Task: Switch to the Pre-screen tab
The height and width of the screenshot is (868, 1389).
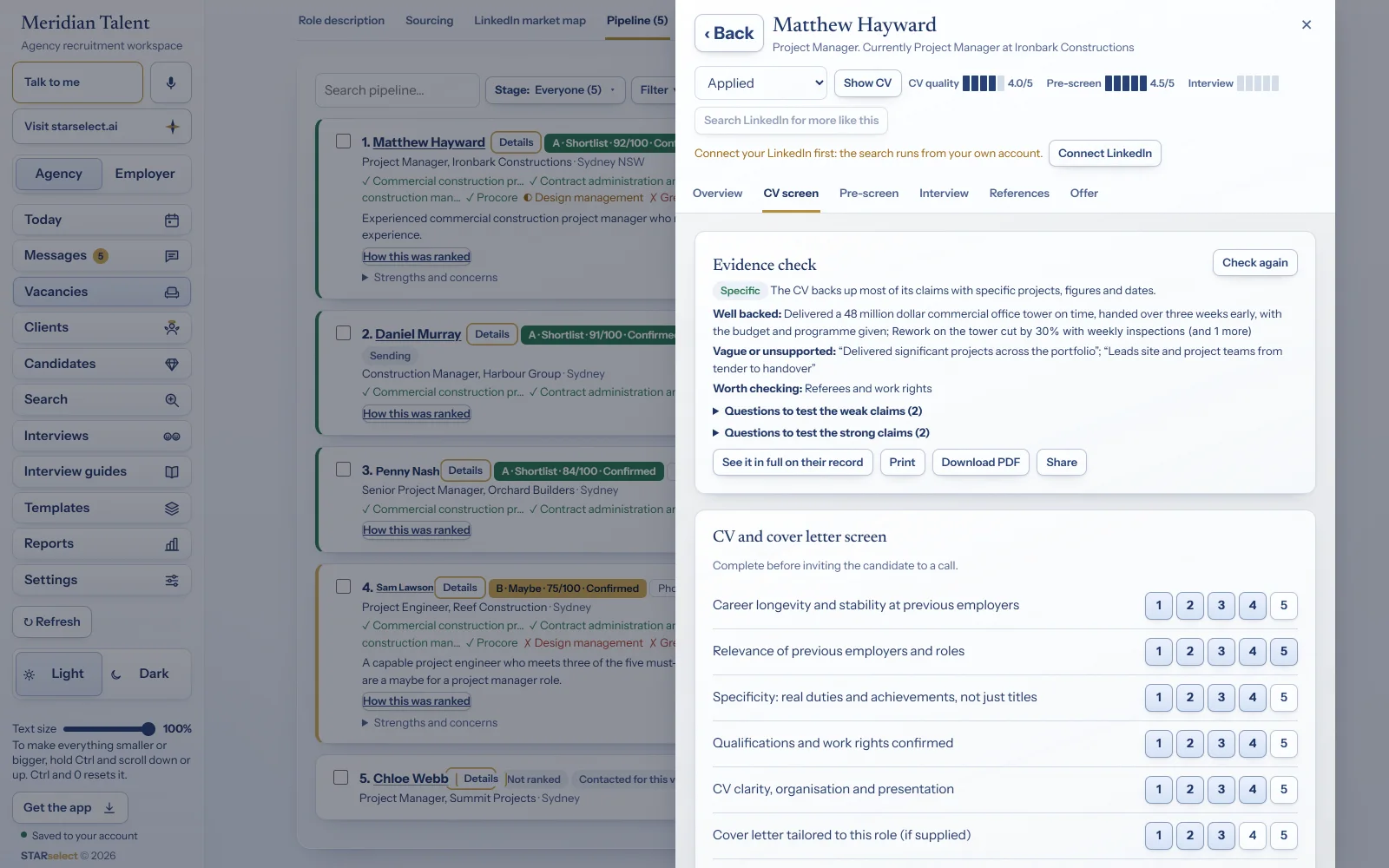Action: click(x=869, y=194)
